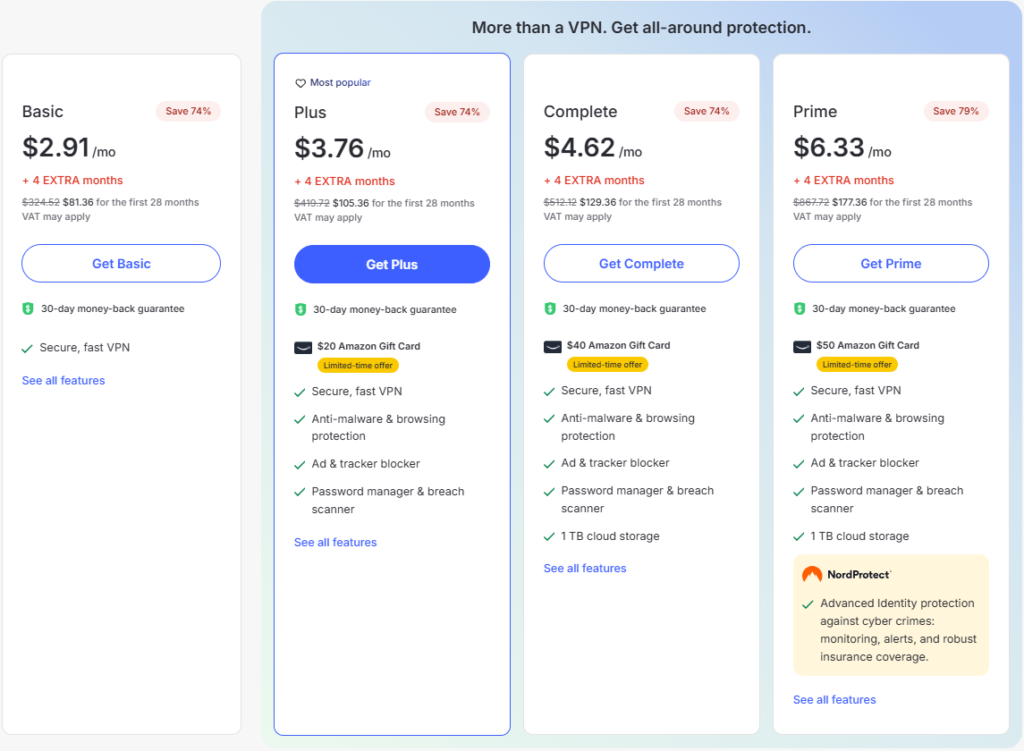Image resolution: width=1024 pixels, height=751 pixels.
Task: Click the green shield icon in Prime plan
Action: click(x=800, y=309)
